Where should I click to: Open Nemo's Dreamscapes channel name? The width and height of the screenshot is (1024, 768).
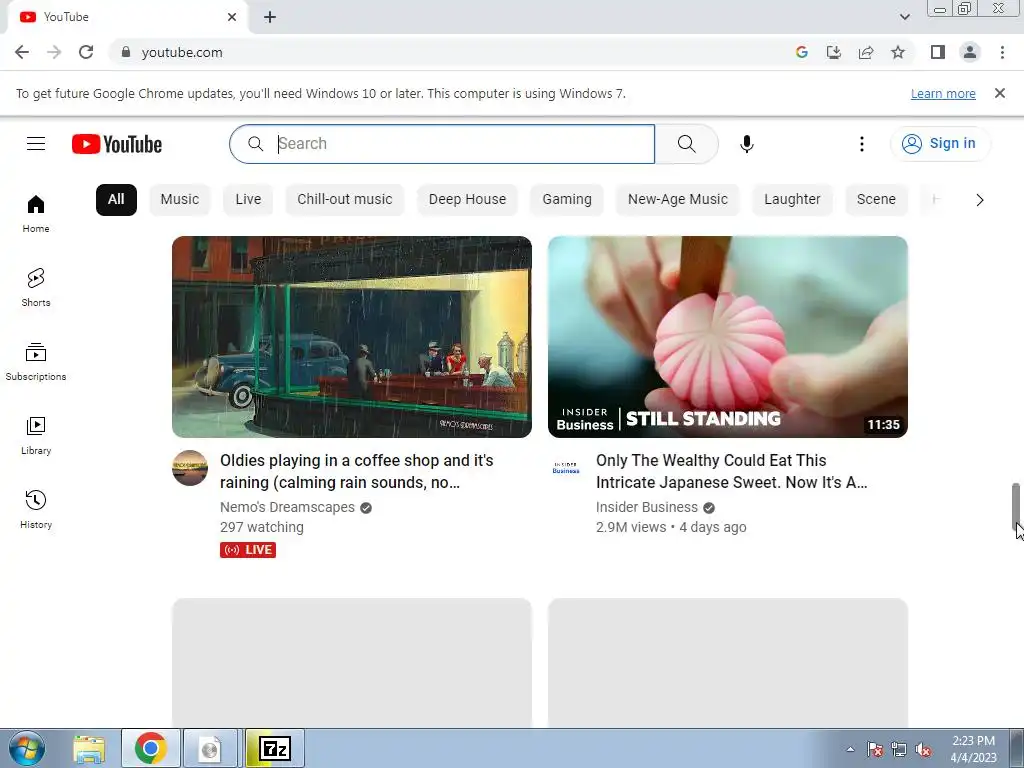[287, 507]
